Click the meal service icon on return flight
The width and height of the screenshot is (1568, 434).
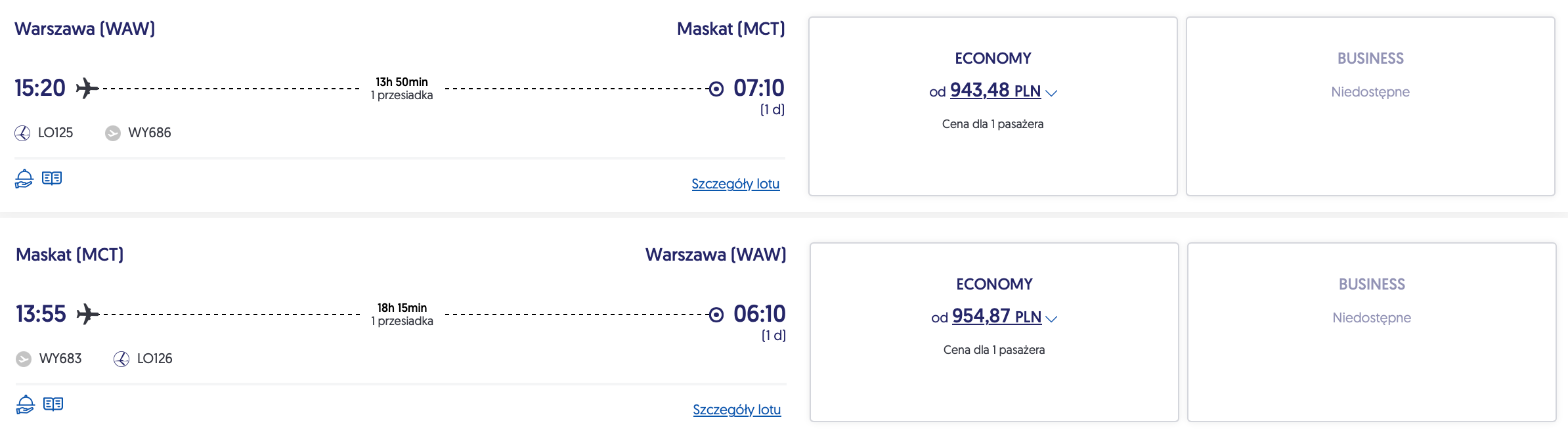(25, 404)
